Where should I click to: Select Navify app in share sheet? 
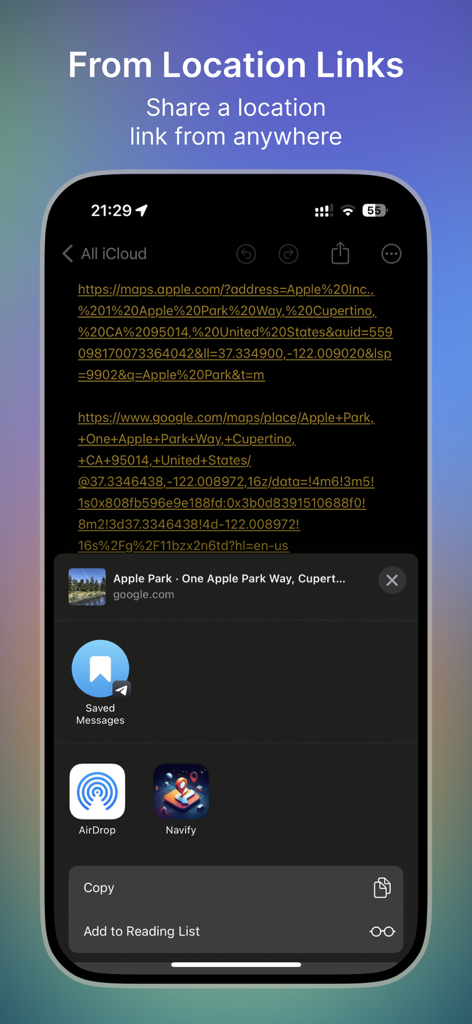click(x=181, y=799)
